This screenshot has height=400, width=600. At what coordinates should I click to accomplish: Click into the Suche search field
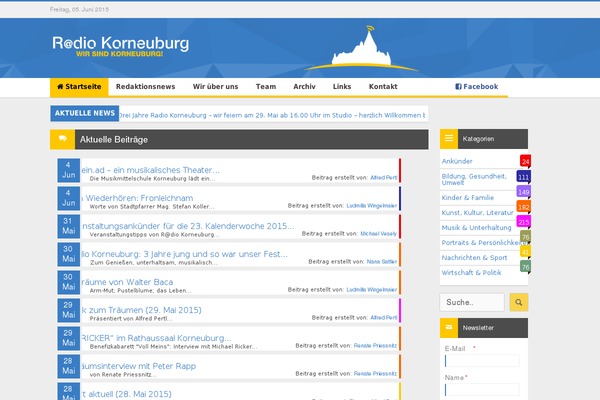(472, 302)
